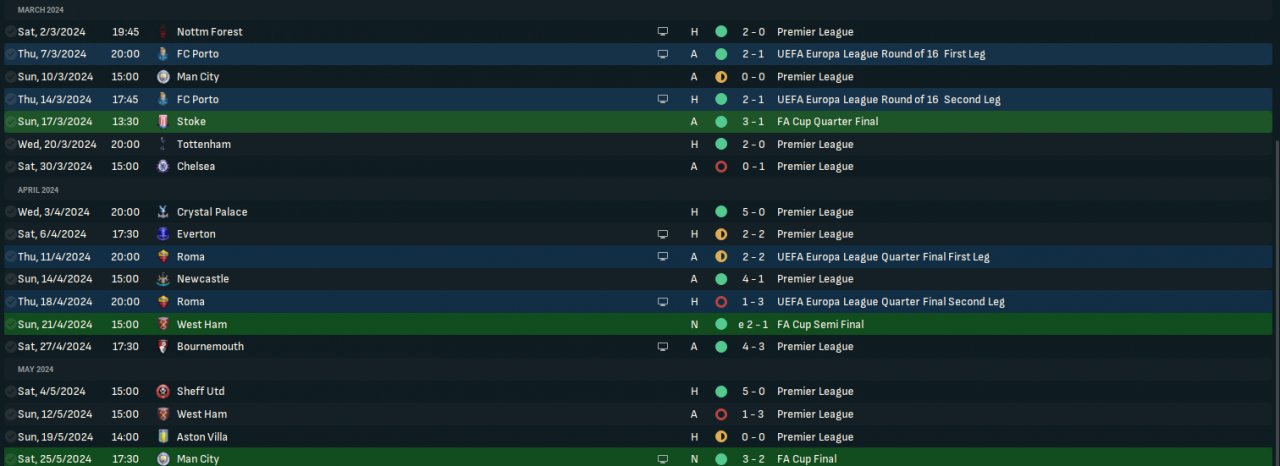
Task: Click the Nottm Forest club badge
Action: tap(163, 32)
